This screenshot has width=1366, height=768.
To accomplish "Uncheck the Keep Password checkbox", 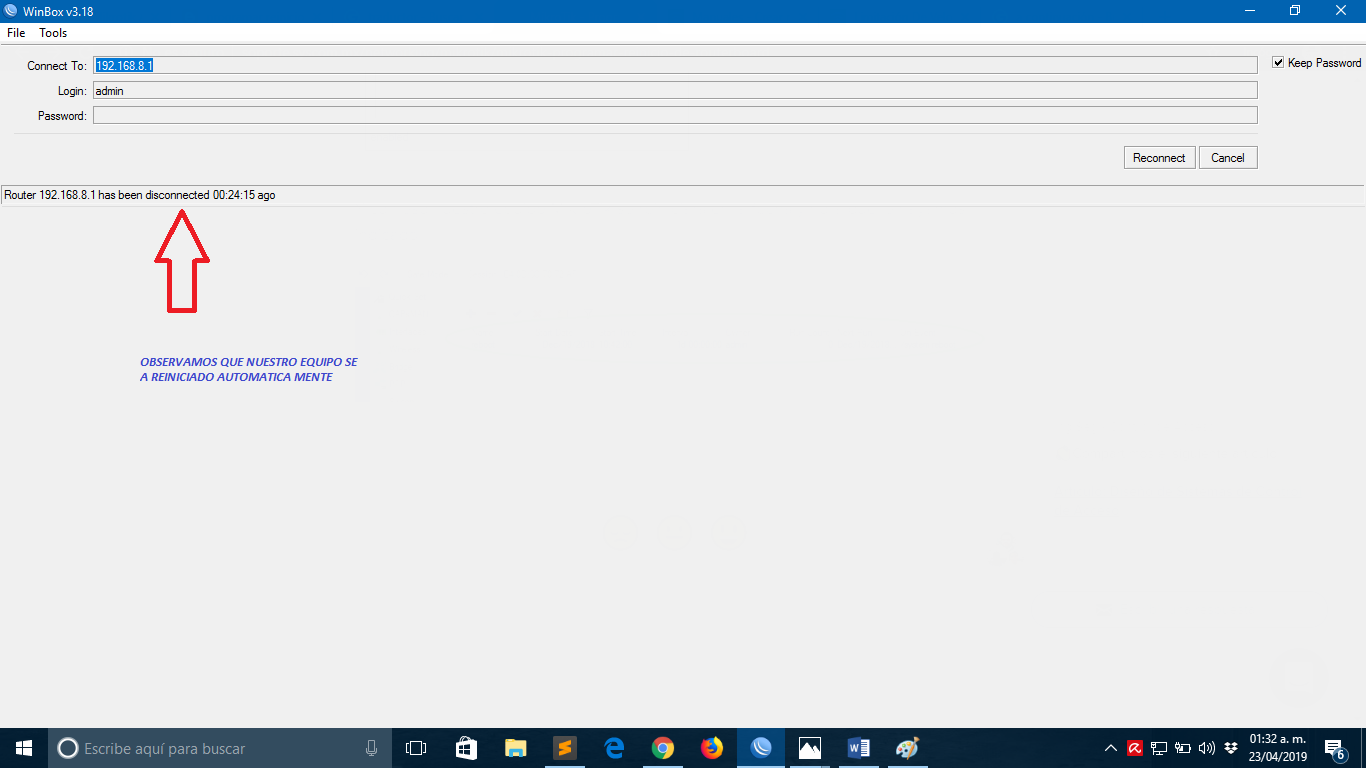I will point(1278,63).
